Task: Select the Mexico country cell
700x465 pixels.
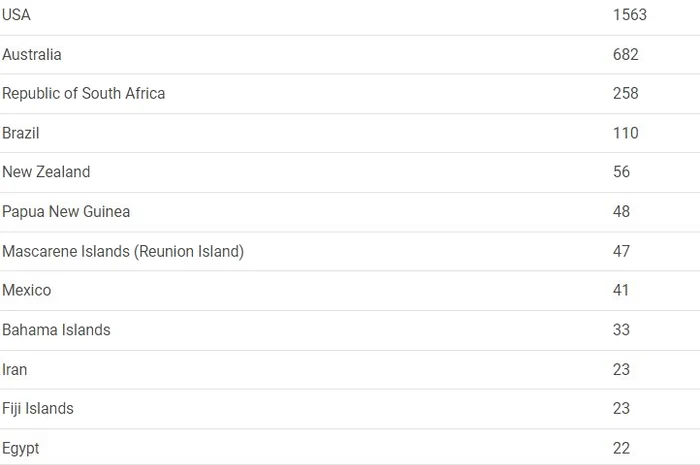Action: pyautogui.click(x=26, y=290)
